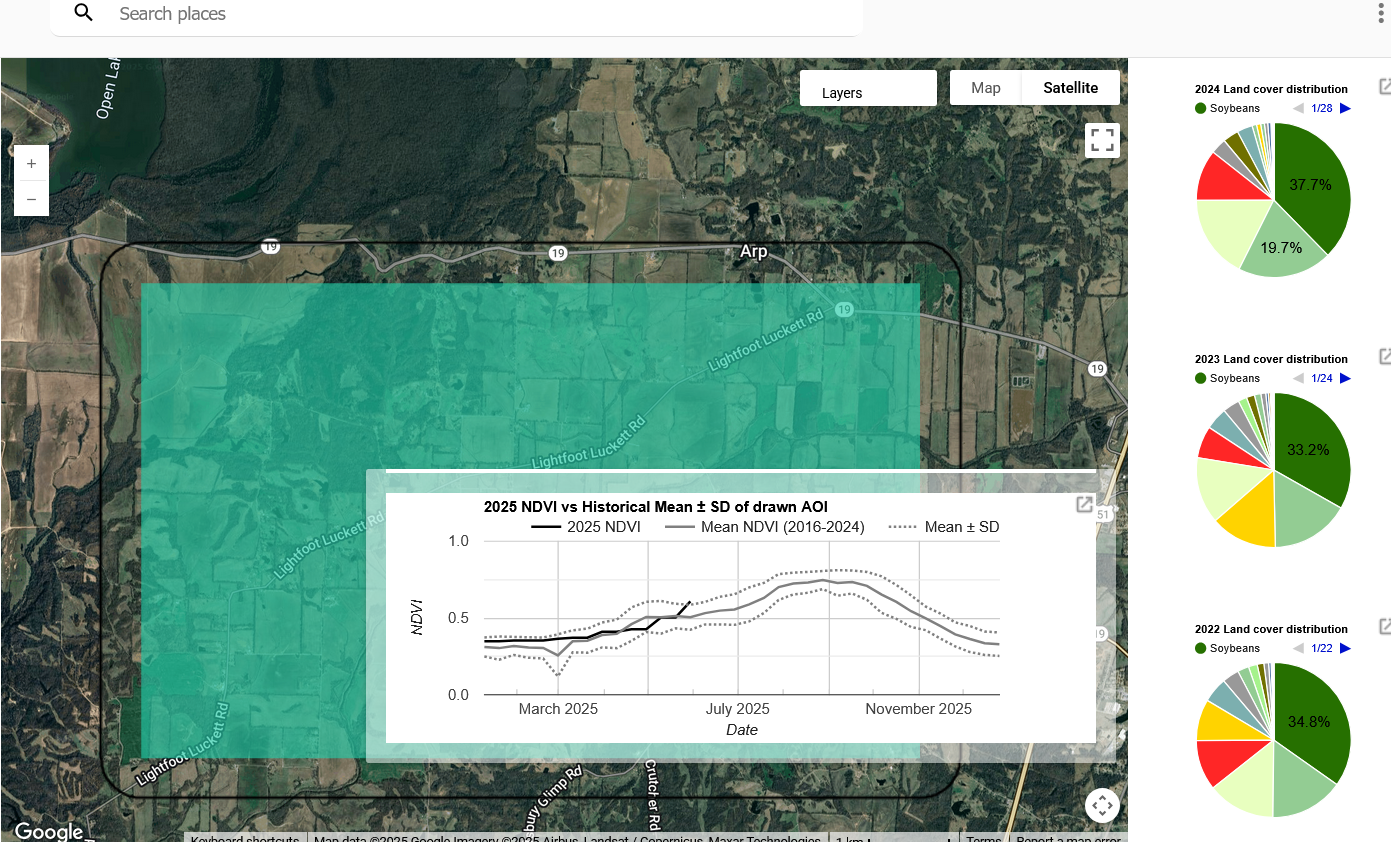The width and height of the screenshot is (1391, 842).
Task: Click the 2025 NDVI legend entry
Action: 586,527
